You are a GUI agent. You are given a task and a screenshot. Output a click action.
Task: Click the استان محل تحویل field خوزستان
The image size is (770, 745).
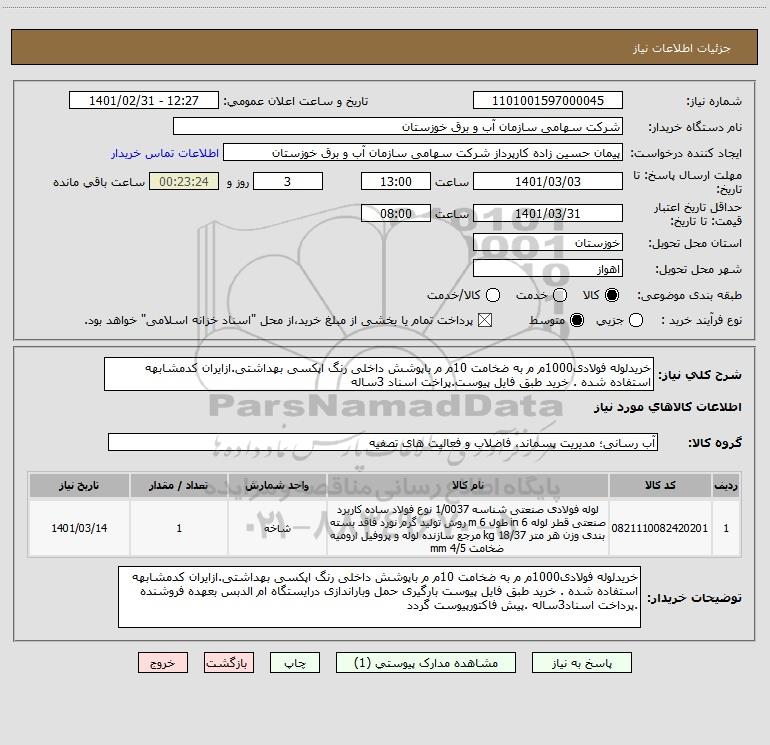[548, 242]
